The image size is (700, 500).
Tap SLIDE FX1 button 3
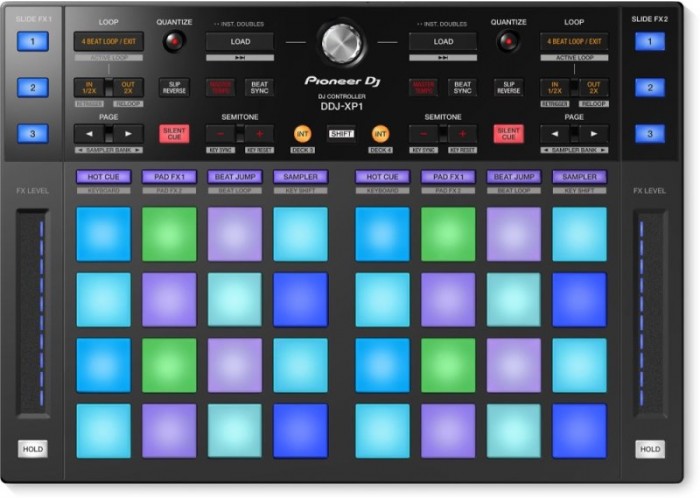33,133
